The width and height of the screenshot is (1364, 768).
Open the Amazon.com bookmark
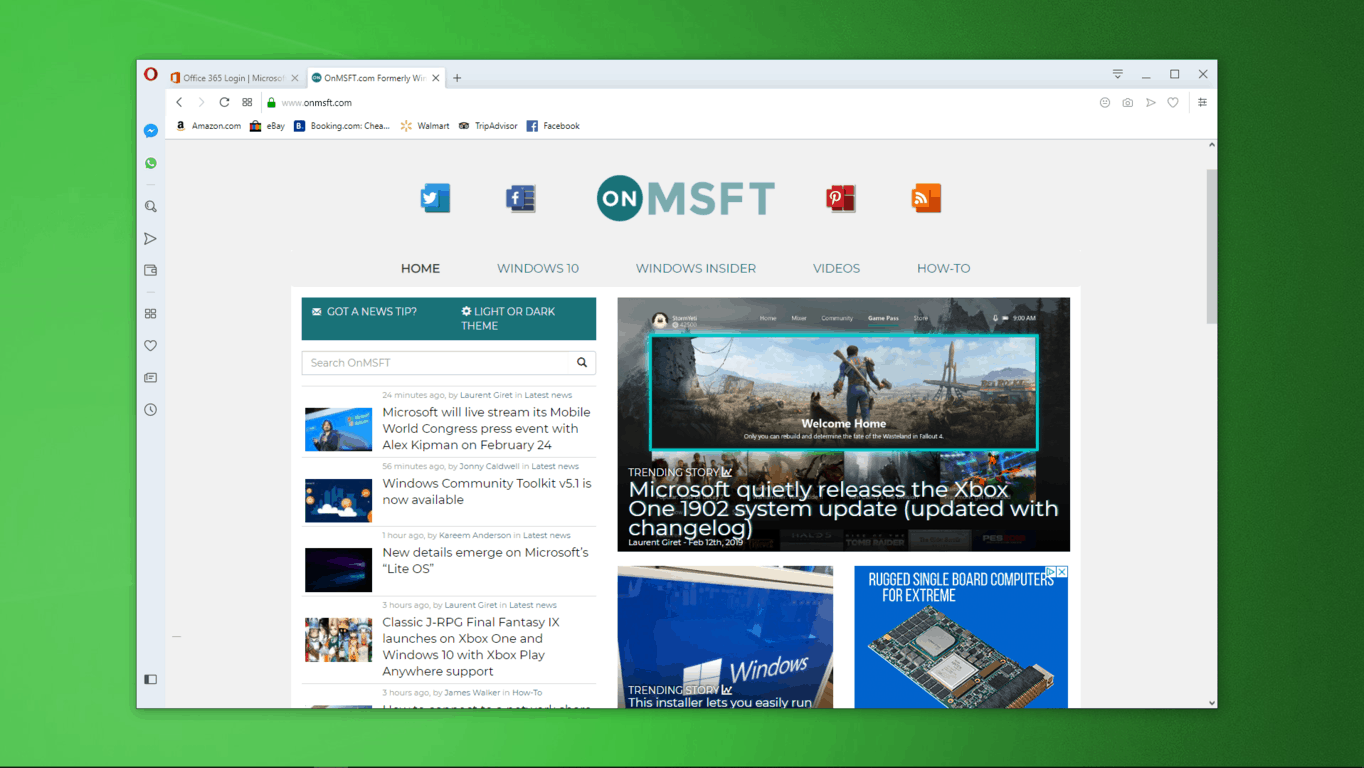click(209, 126)
